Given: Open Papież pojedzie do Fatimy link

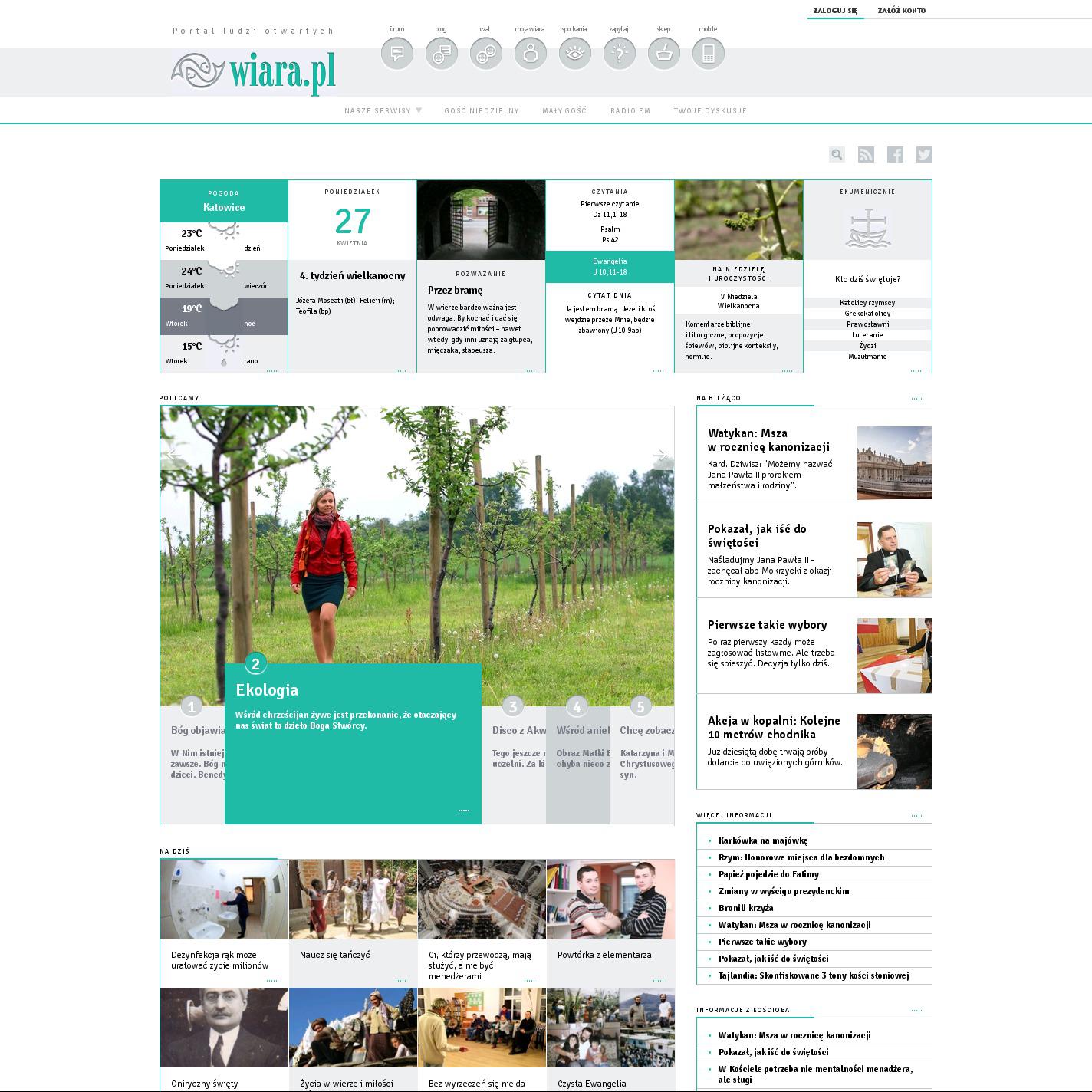Looking at the screenshot, I should (x=768, y=874).
